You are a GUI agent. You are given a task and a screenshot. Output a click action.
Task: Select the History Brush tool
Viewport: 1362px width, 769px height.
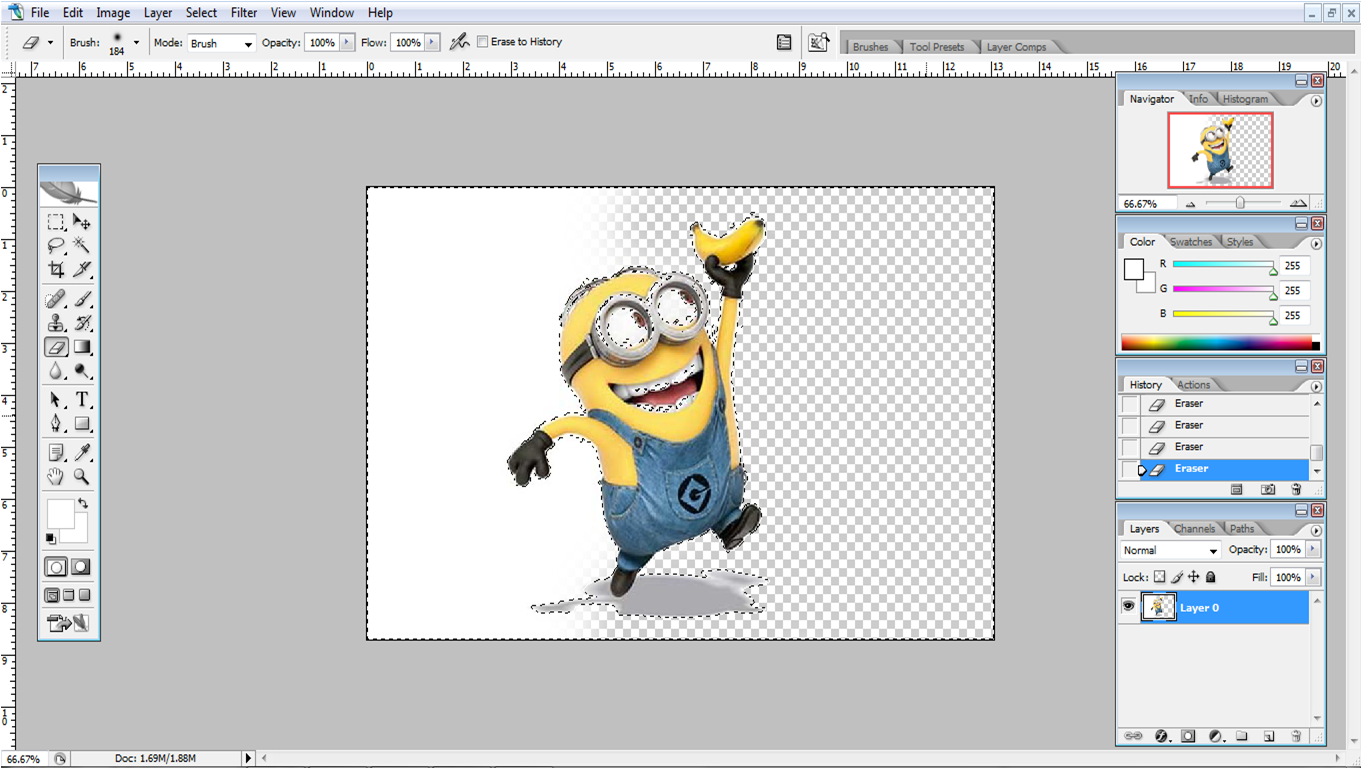tap(82, 323)
